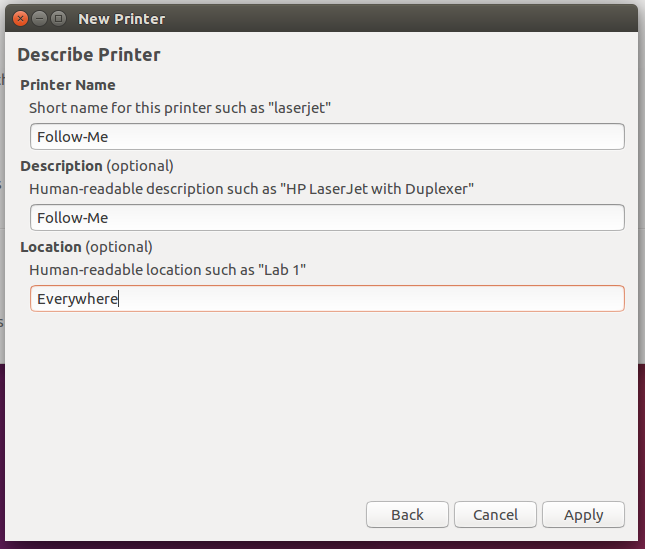Viewport: 645px width, 549px height.
Task: Place cursor in Location field containing Everywhere
Action: (x=327, y=299)
